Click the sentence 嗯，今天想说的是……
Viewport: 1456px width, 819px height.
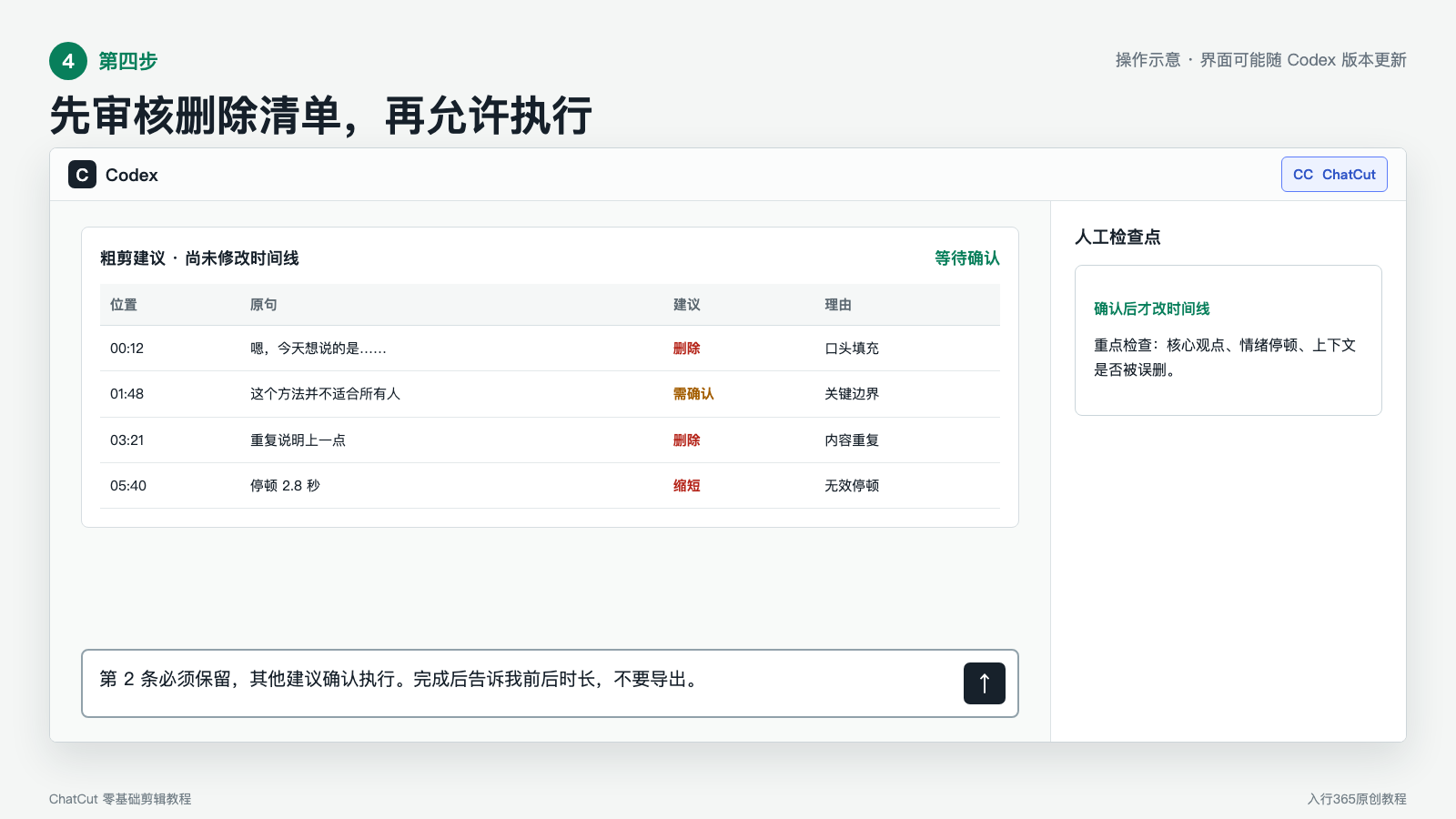(318, 349)
